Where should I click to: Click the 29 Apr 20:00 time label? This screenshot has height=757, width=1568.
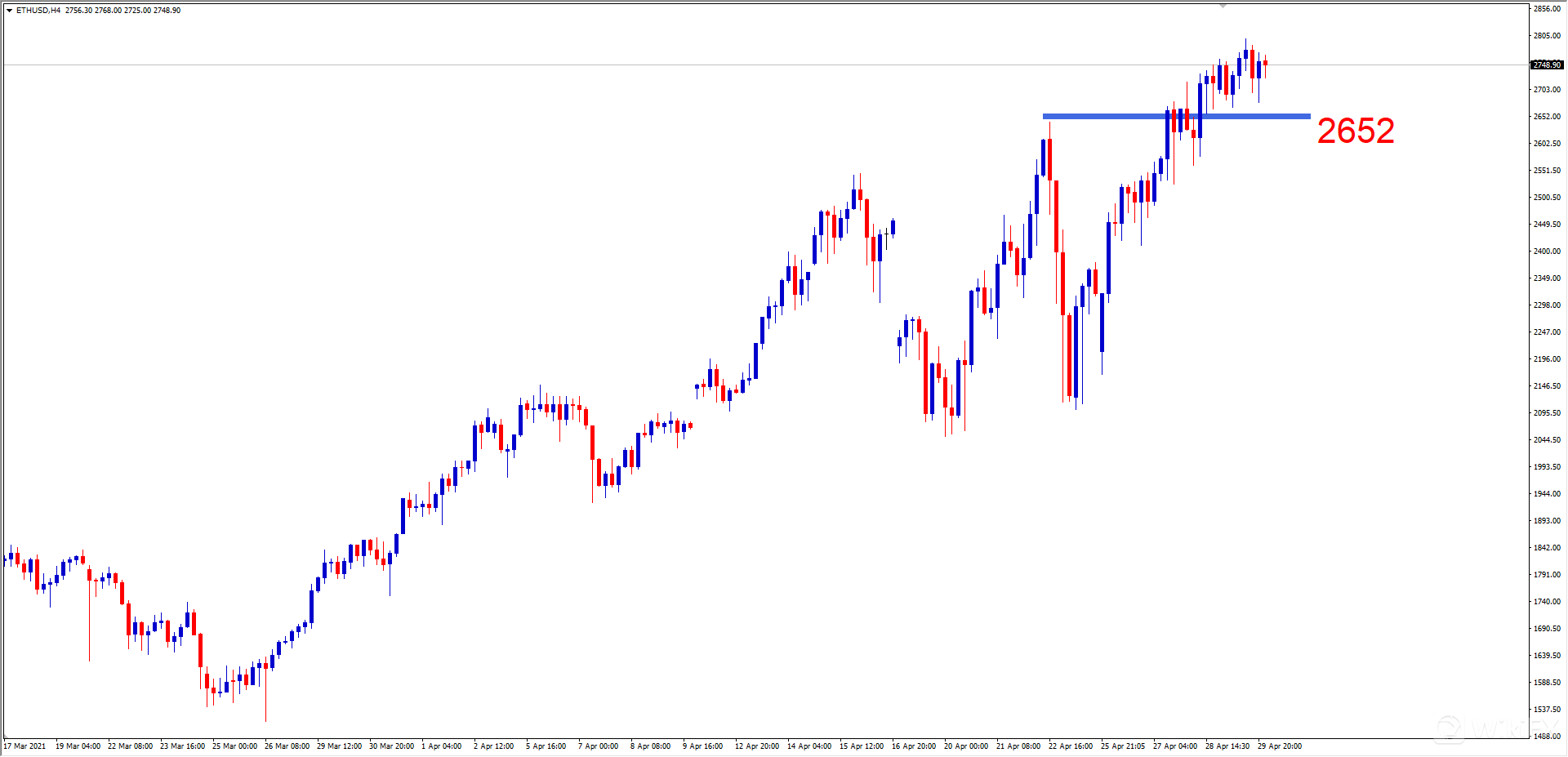pos(1280,746)
